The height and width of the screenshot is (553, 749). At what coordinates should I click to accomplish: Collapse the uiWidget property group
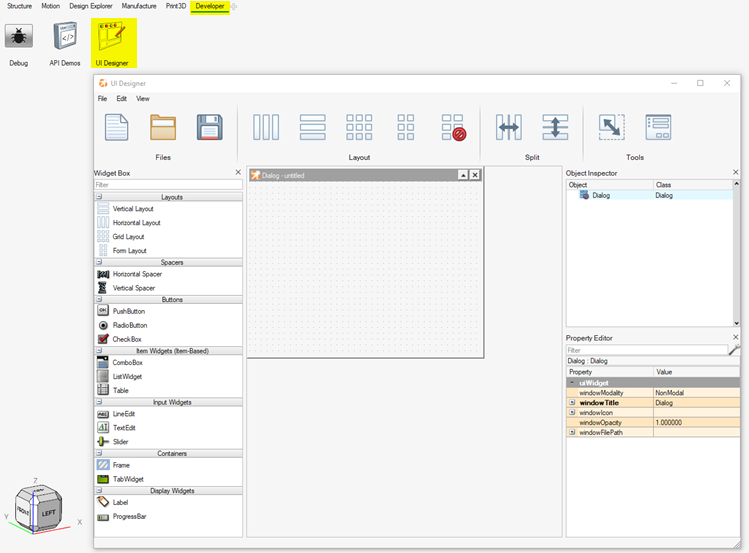tap(571, 382)
